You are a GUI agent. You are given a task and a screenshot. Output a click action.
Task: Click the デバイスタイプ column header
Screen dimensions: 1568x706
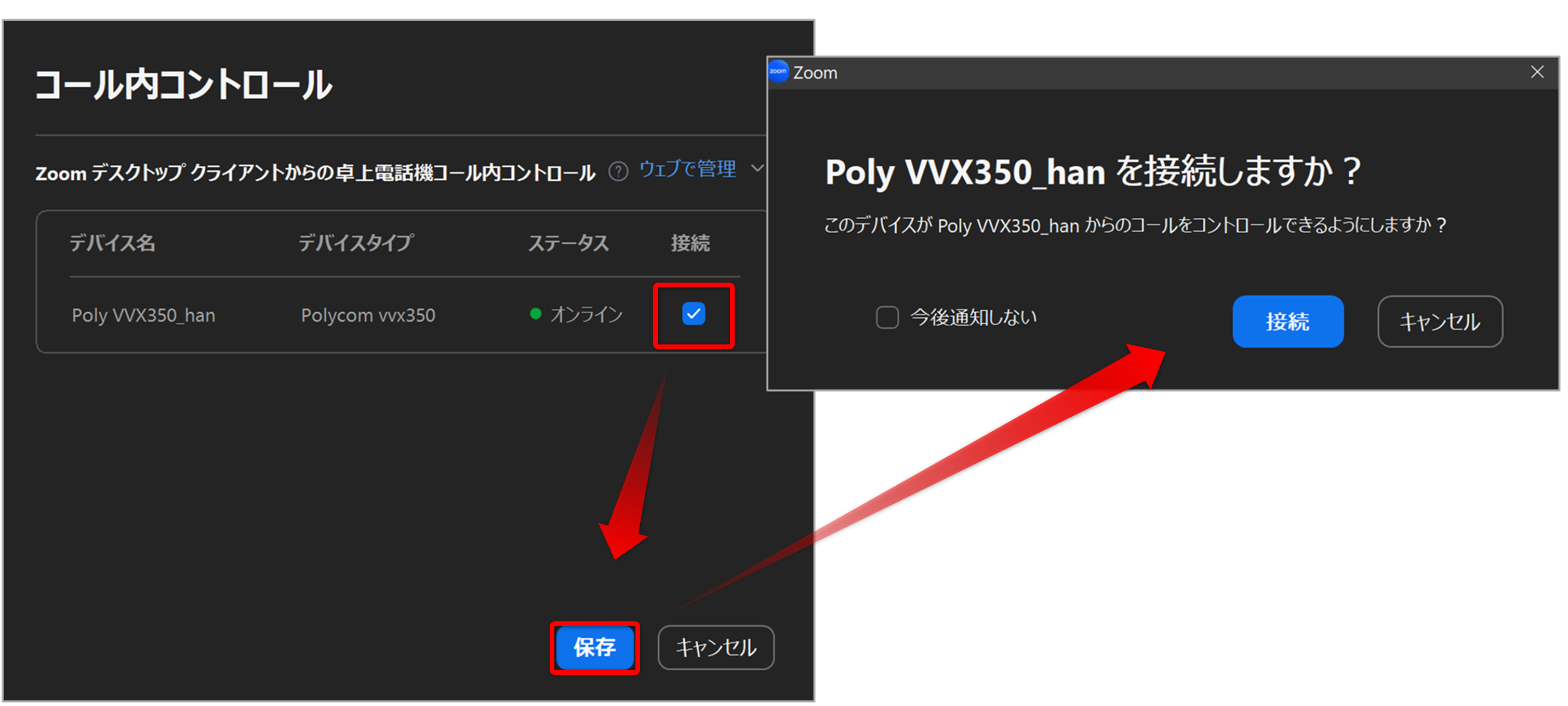click(x=356, y=243)
